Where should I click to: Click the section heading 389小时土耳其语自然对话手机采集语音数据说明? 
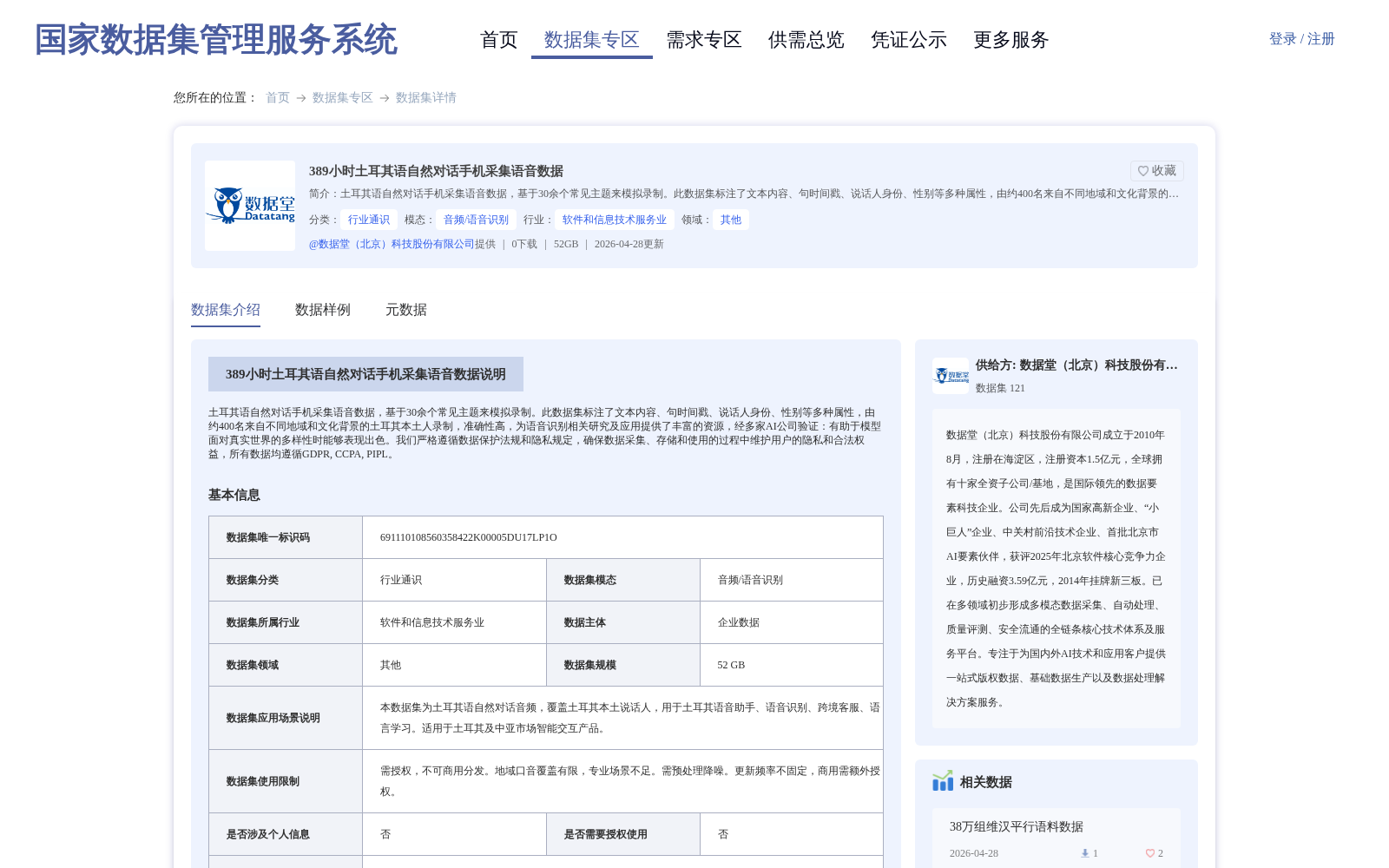pyautogui.click(x=365, y=374)
